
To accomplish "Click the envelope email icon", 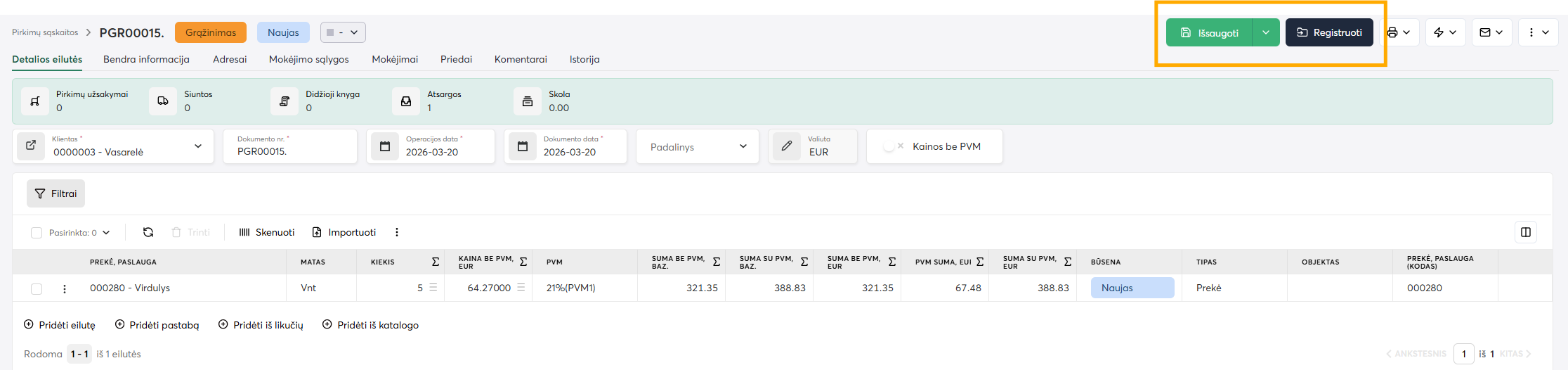I will click(x=1485, y=32).
